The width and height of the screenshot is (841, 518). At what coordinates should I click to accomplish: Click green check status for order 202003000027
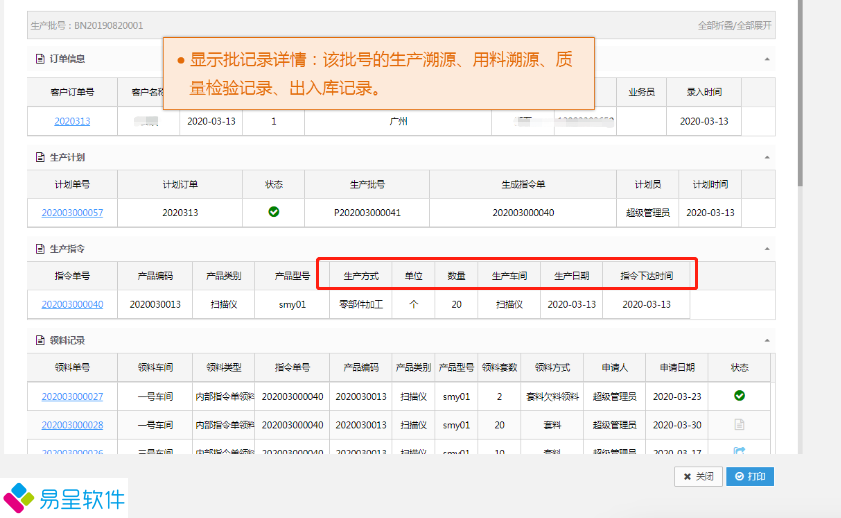point(739,396)
